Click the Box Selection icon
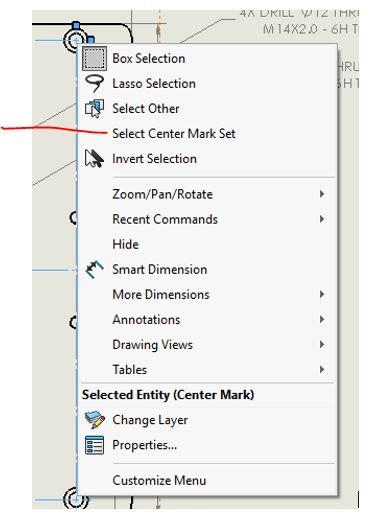 [94, 59]
